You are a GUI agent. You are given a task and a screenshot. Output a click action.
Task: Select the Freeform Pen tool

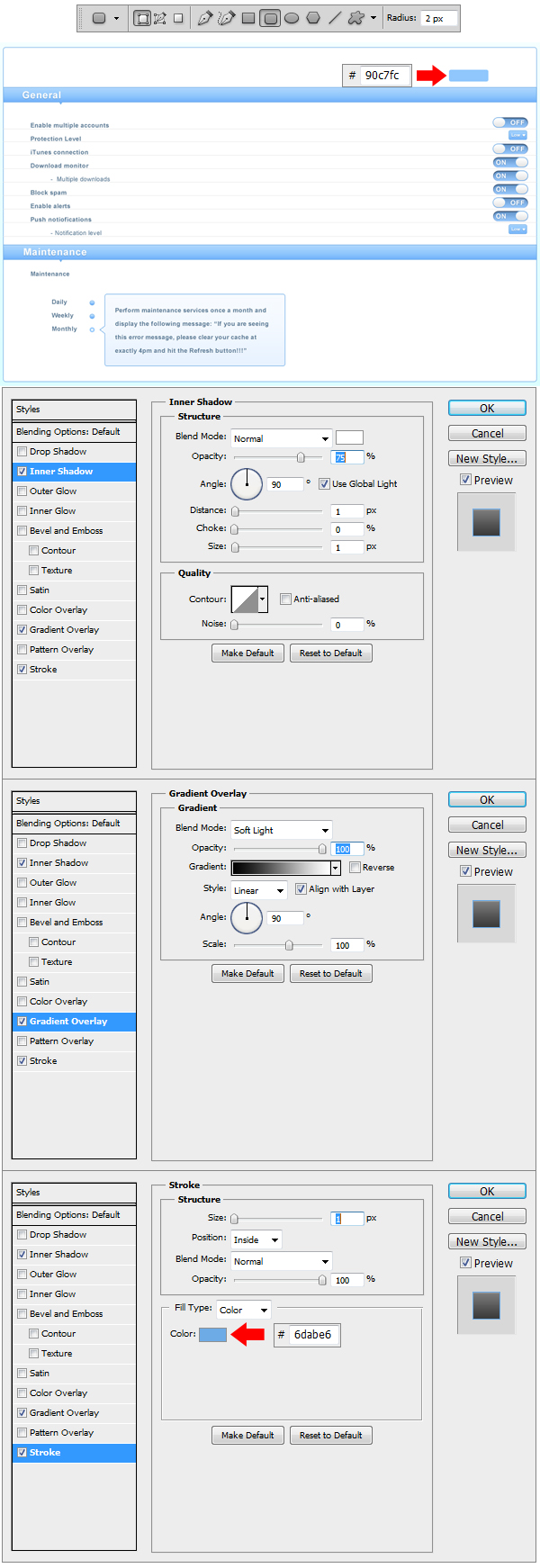tap(226, 18)
